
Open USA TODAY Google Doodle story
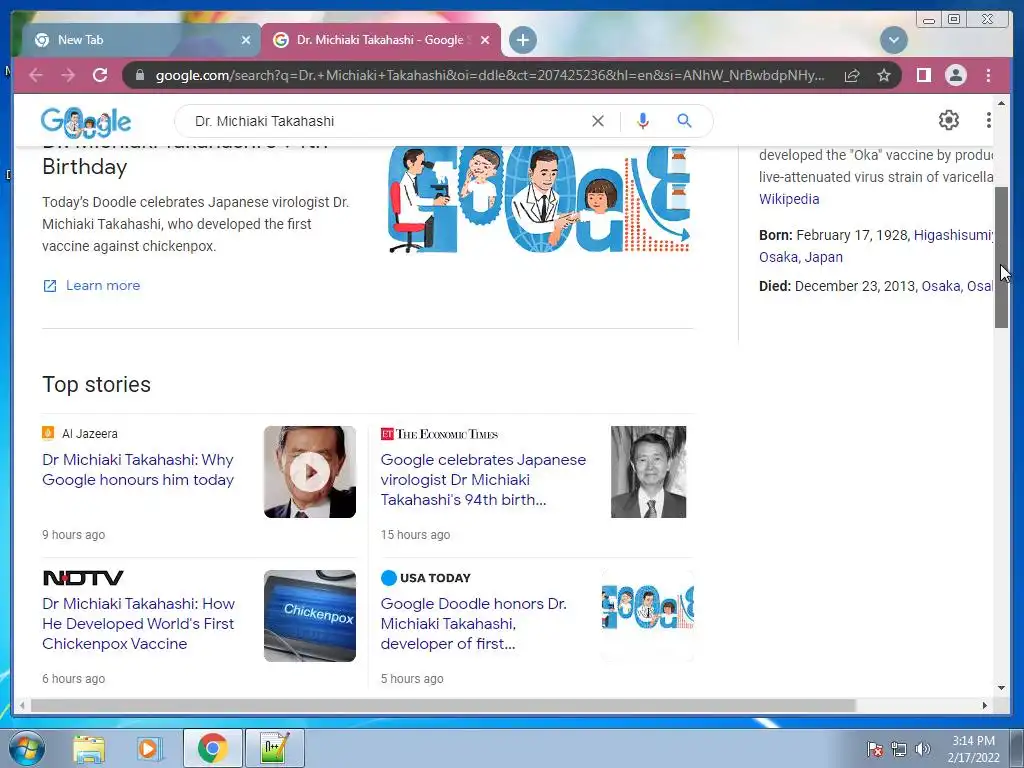[x=473, y=624]
